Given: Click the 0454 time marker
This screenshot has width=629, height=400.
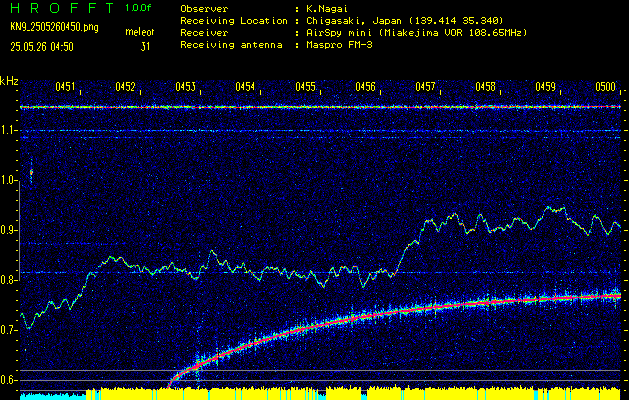Looking at the screenshot, I should (x=245, y=86).
